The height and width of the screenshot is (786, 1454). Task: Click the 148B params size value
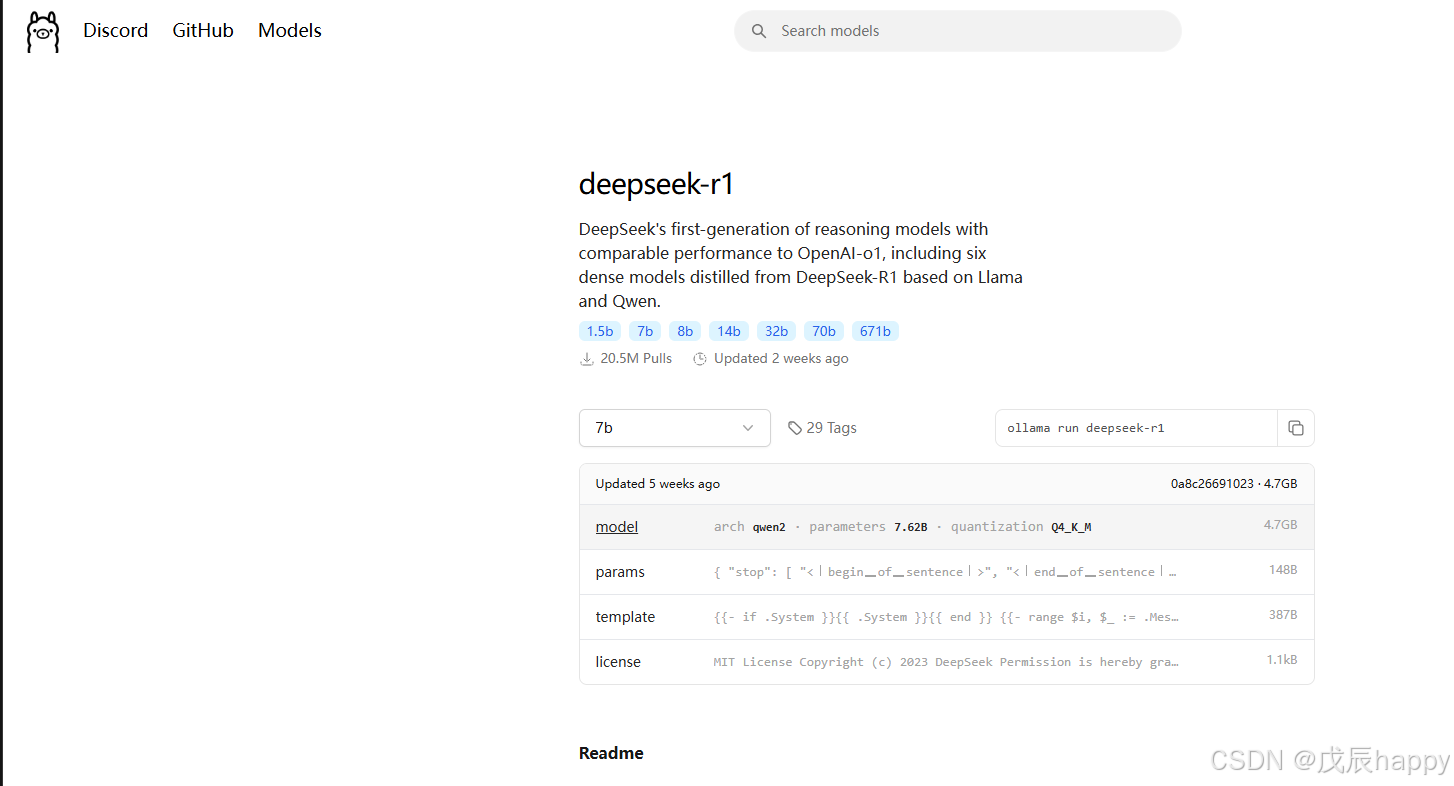(x=1283, y=570)
